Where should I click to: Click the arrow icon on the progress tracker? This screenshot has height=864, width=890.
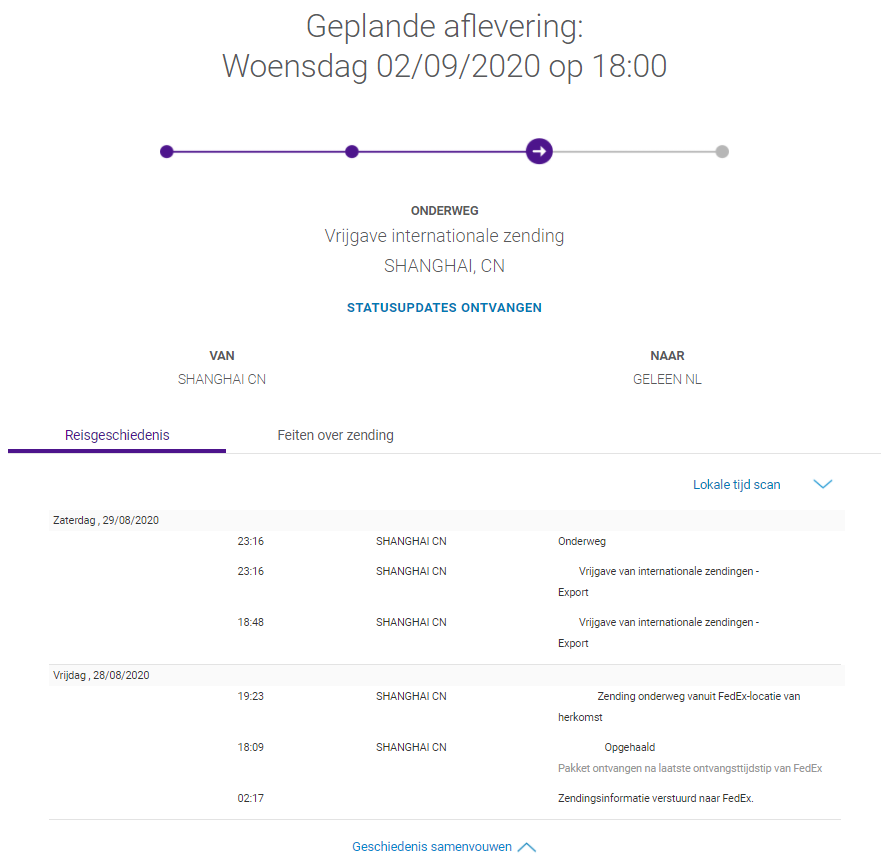(539, 152)
